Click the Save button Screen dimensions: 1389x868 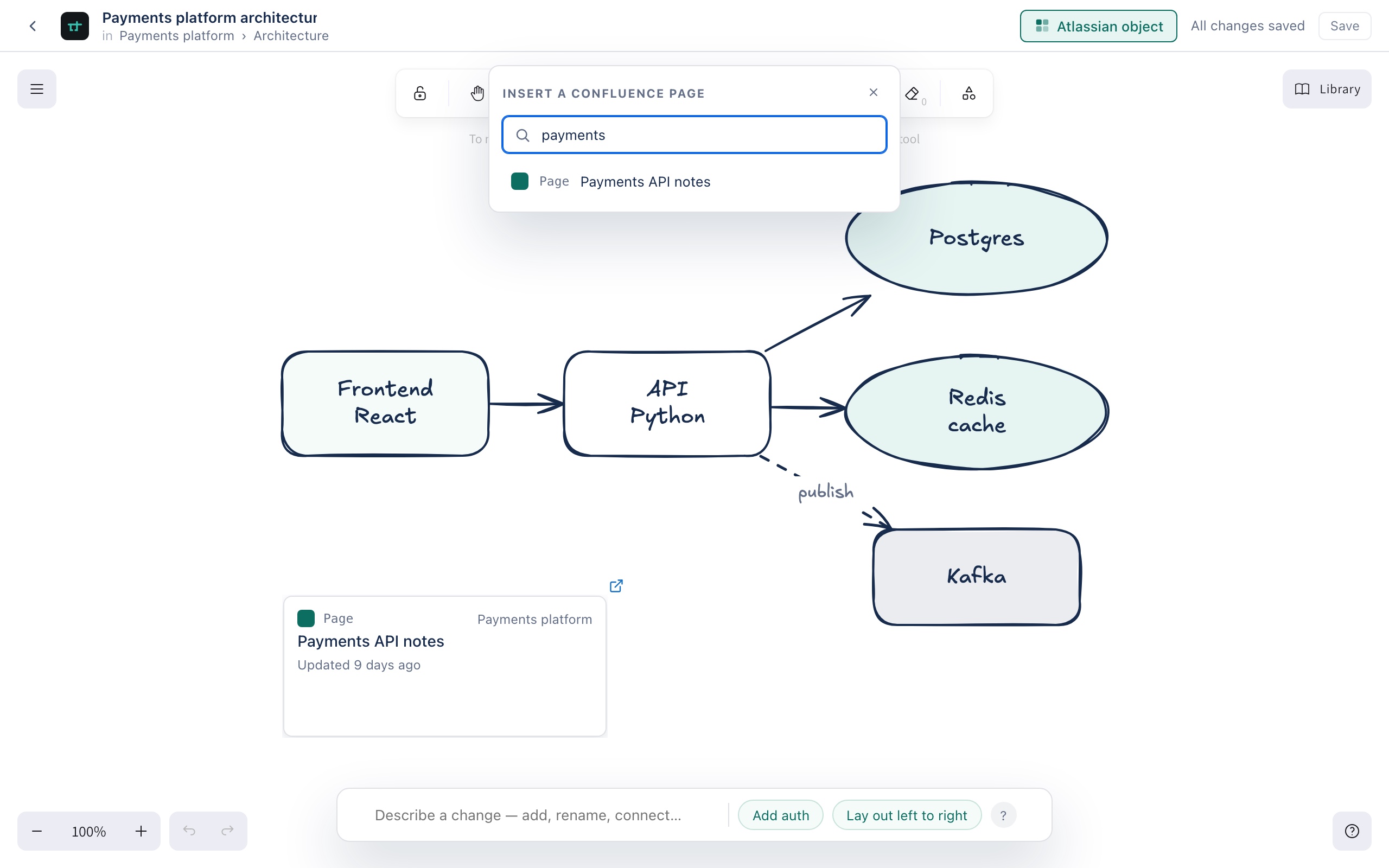[x=1344, y=26]
